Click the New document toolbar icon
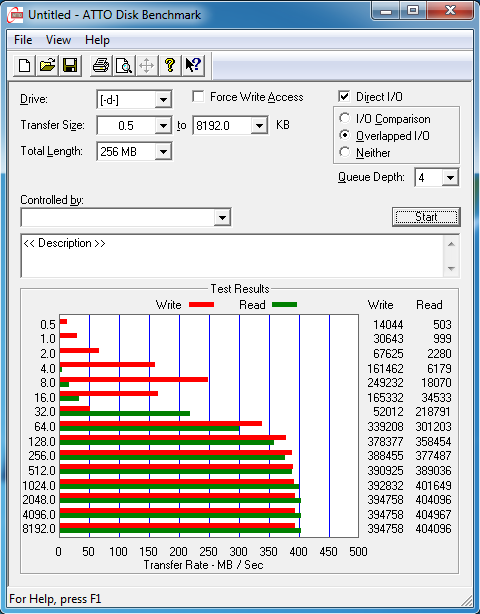480x614 pixels. coord(25,65)
